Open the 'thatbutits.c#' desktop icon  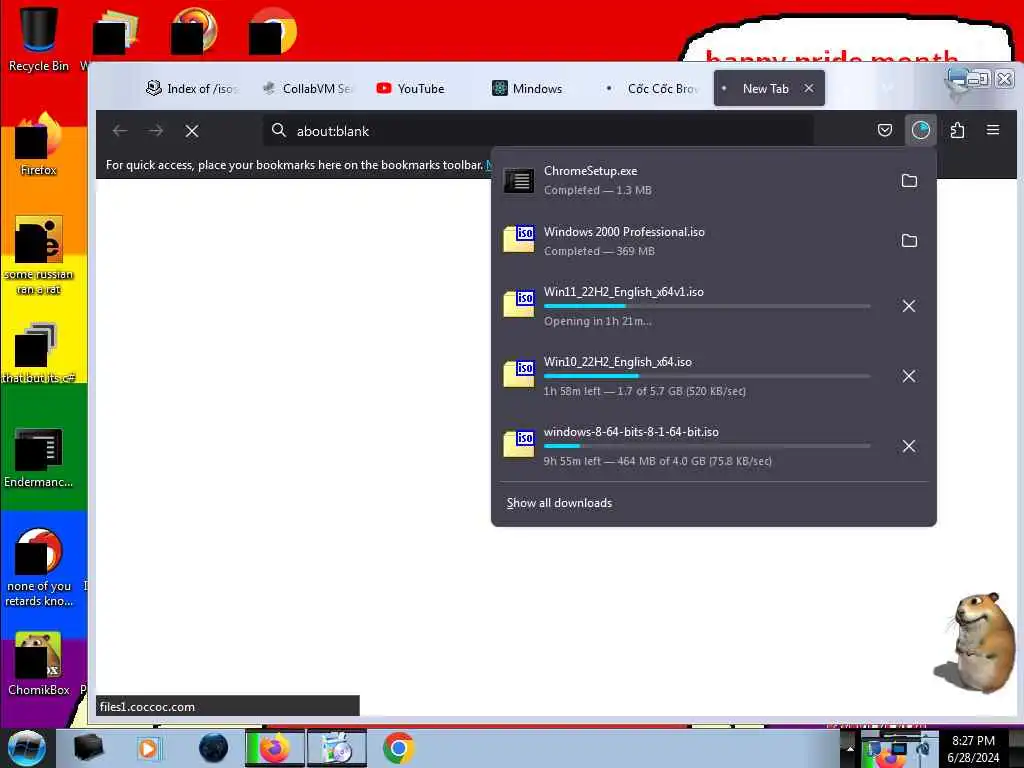[x=38, y=353]
